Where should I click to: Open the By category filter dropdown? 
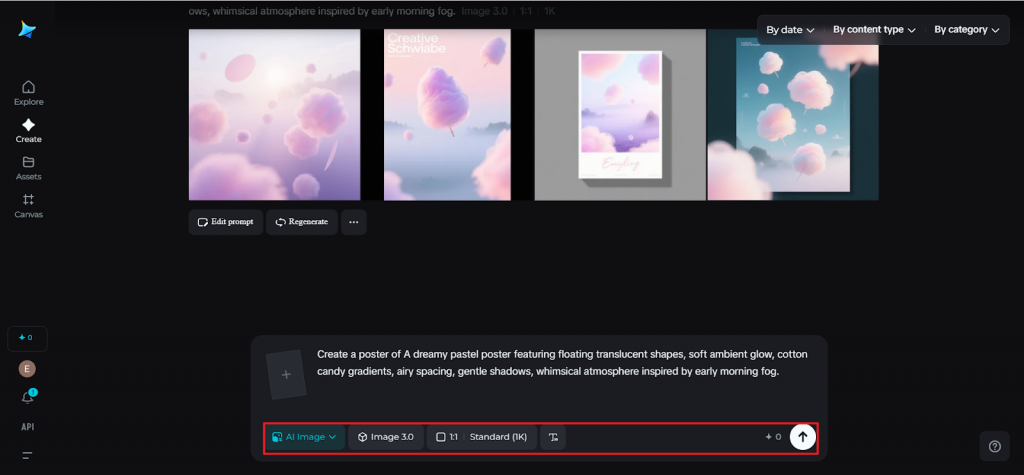pyautogui.click(x=966, y=30)
